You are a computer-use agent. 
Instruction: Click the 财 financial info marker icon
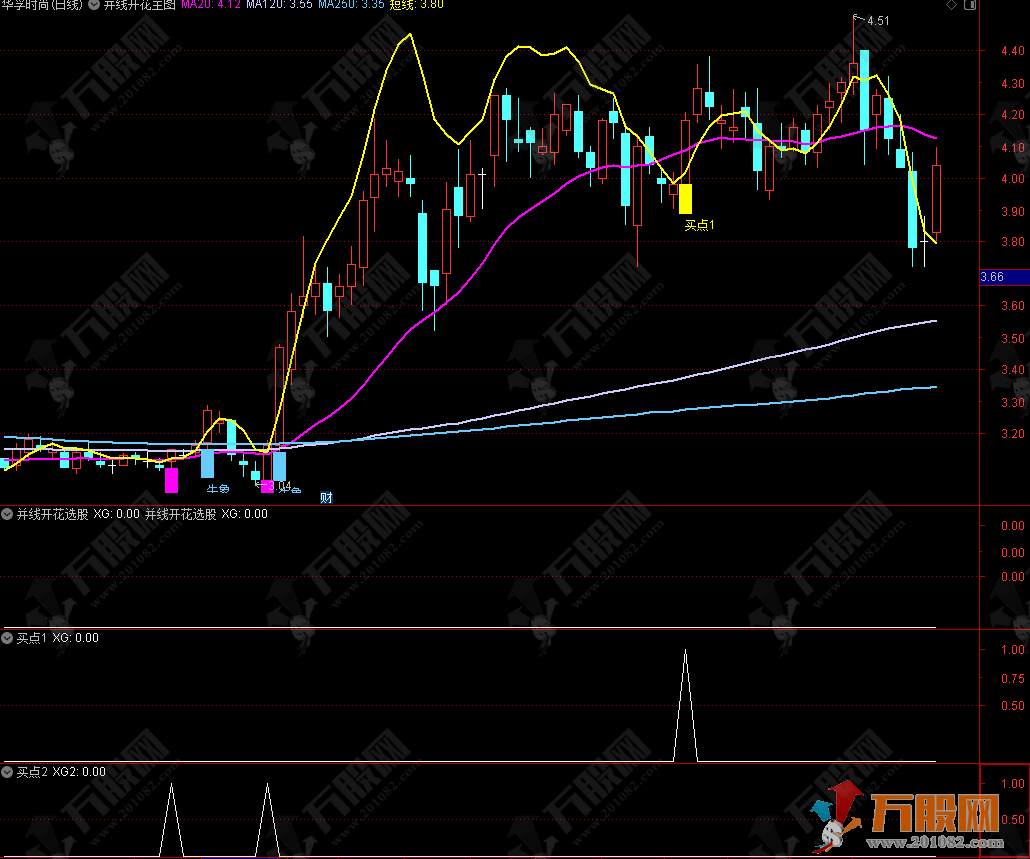(x=326, y=497)
